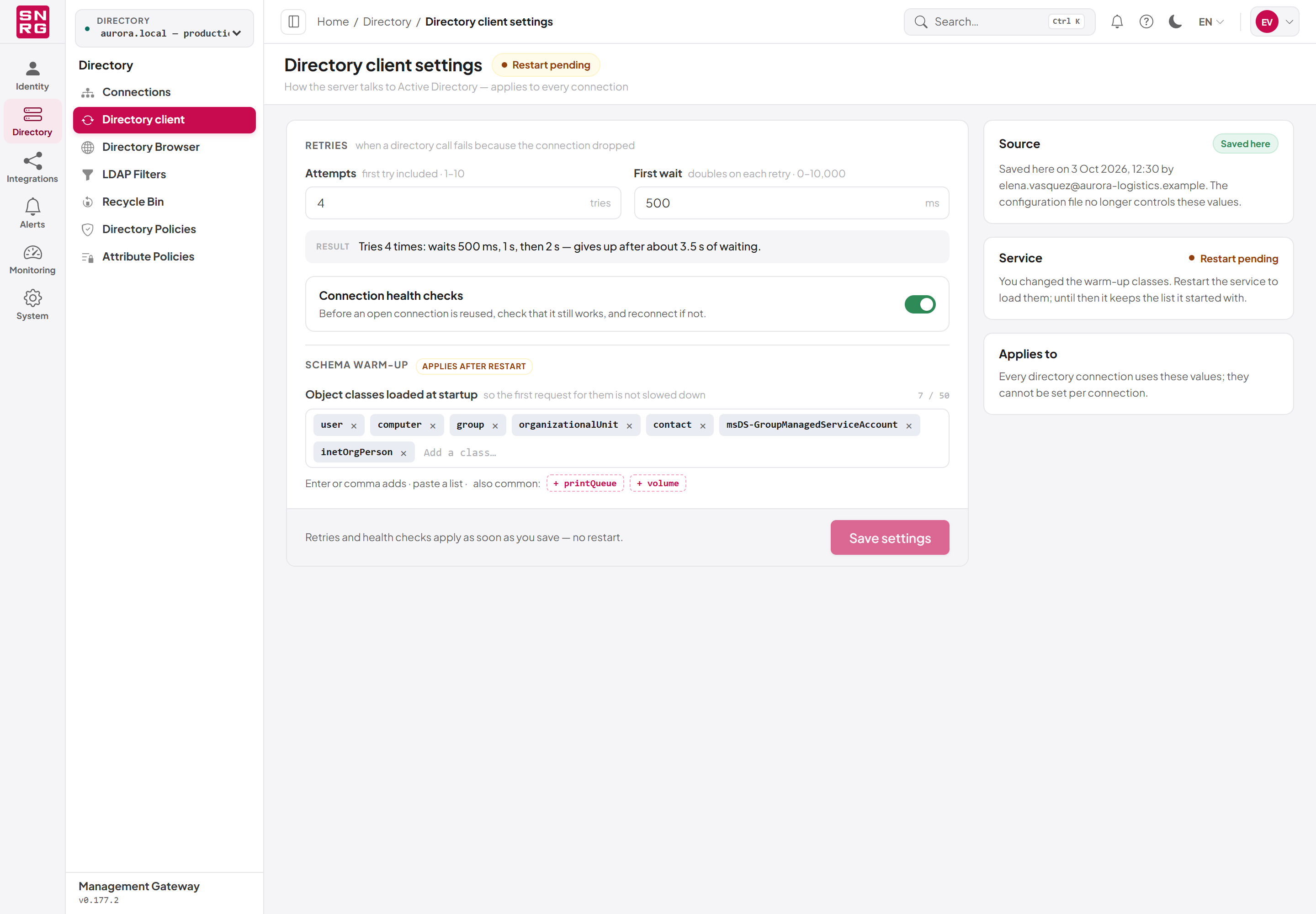Click the Save settings button

[x=889, y=537]
